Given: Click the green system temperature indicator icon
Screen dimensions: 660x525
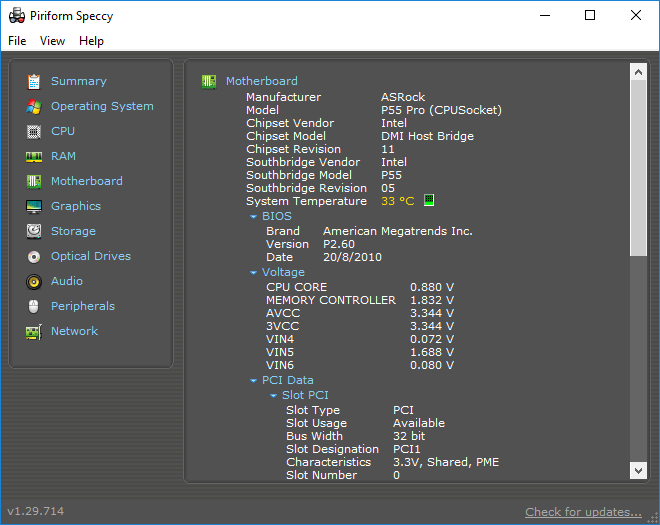Looking at the screenshot, I should tap(428, 200).
